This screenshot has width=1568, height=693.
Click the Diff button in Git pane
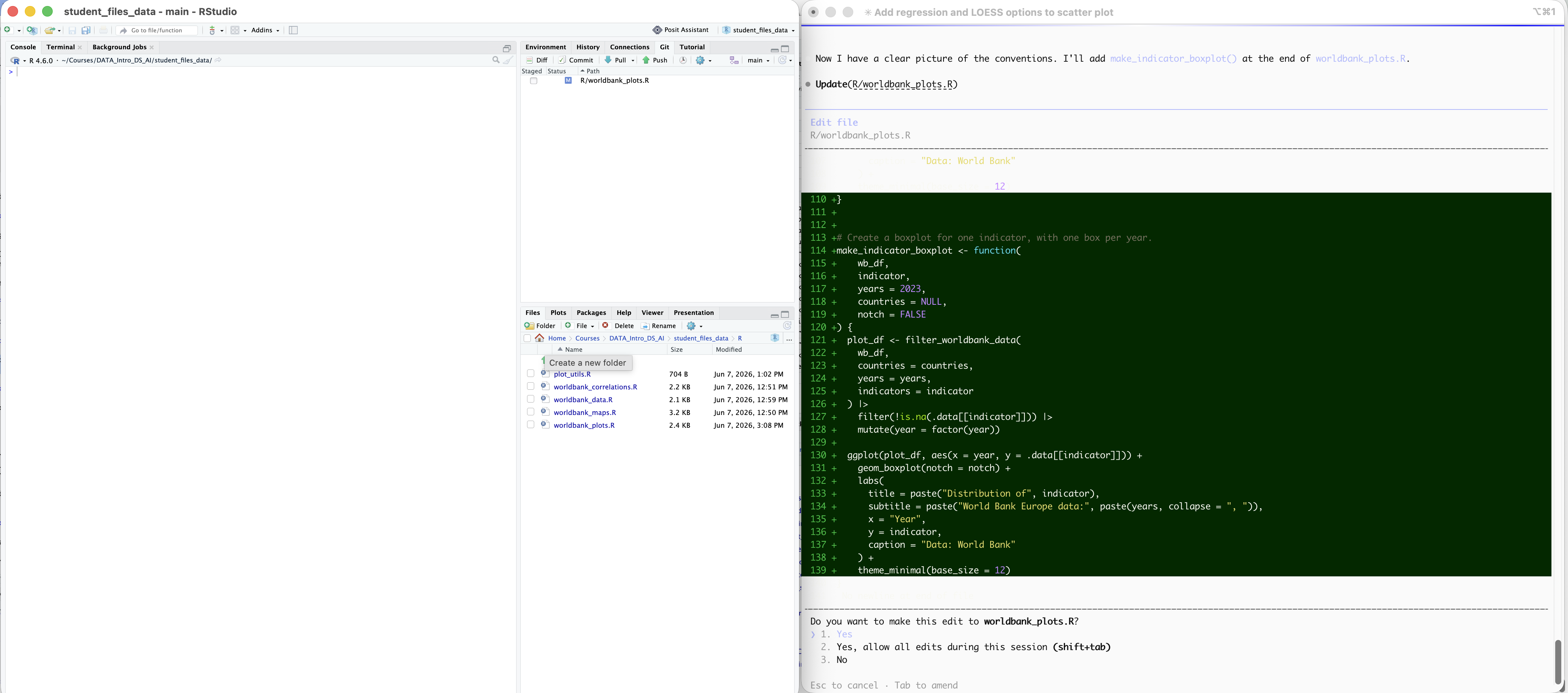[x=537, y=60]
